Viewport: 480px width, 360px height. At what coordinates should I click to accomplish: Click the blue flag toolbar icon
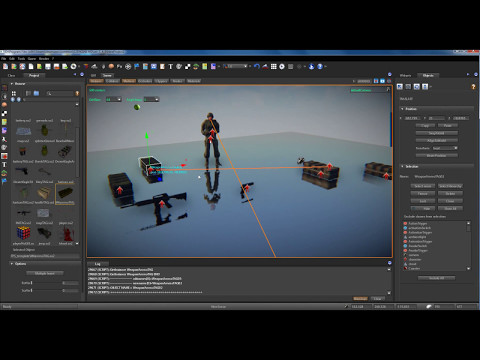coord(136,67)
